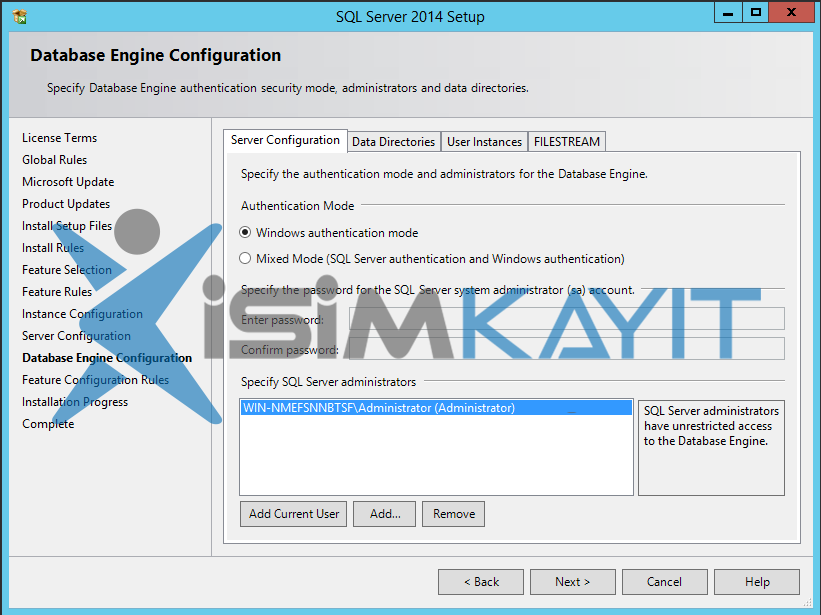Proceed with the Next button
The width and height of the screenshot is (821, 615).
(573, 582)
